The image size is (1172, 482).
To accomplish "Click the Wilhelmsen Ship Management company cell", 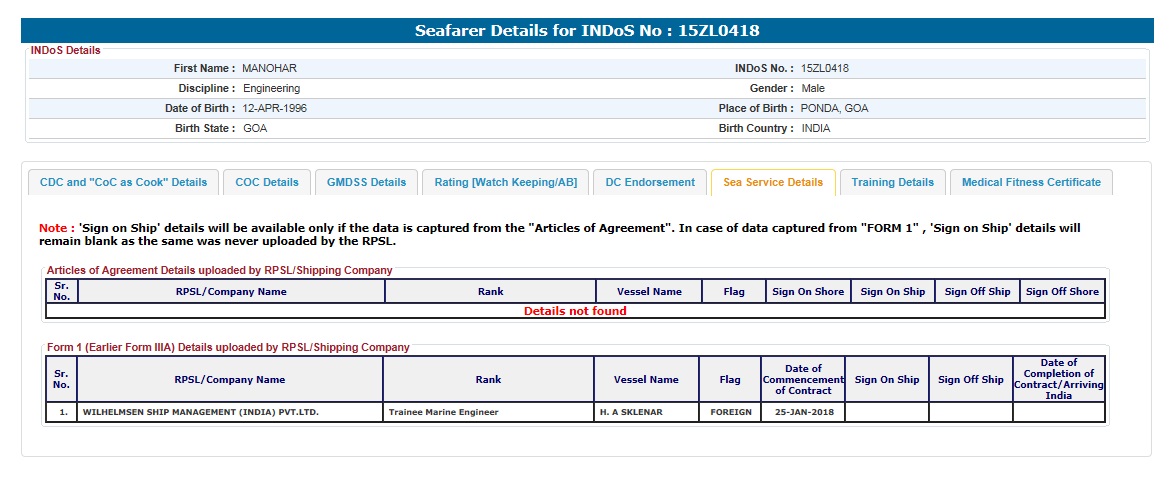I will click(200, 412).
